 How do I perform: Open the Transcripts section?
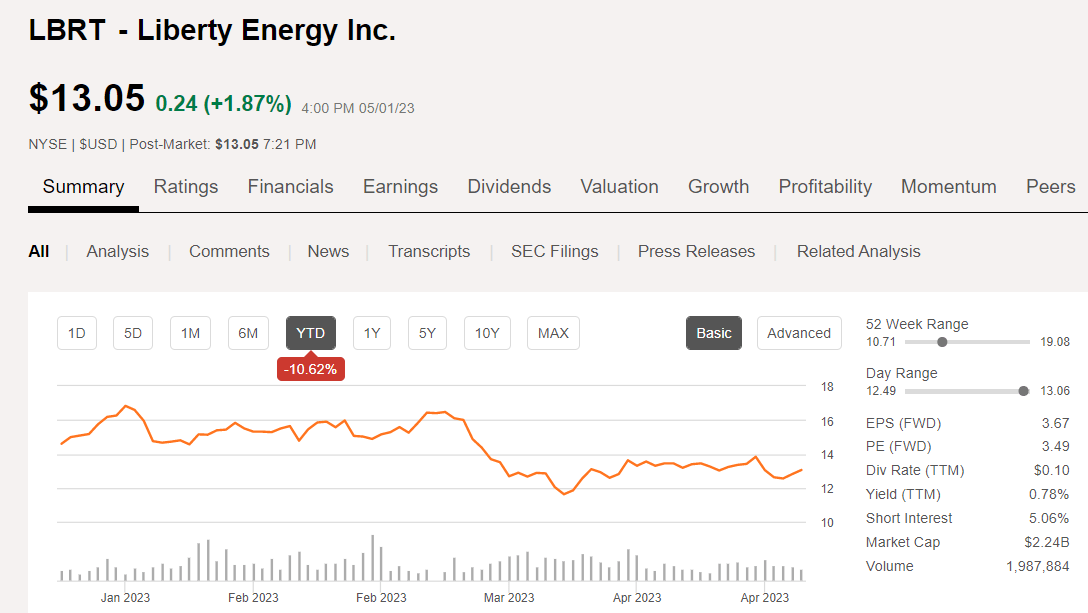[x=429, y=251]
